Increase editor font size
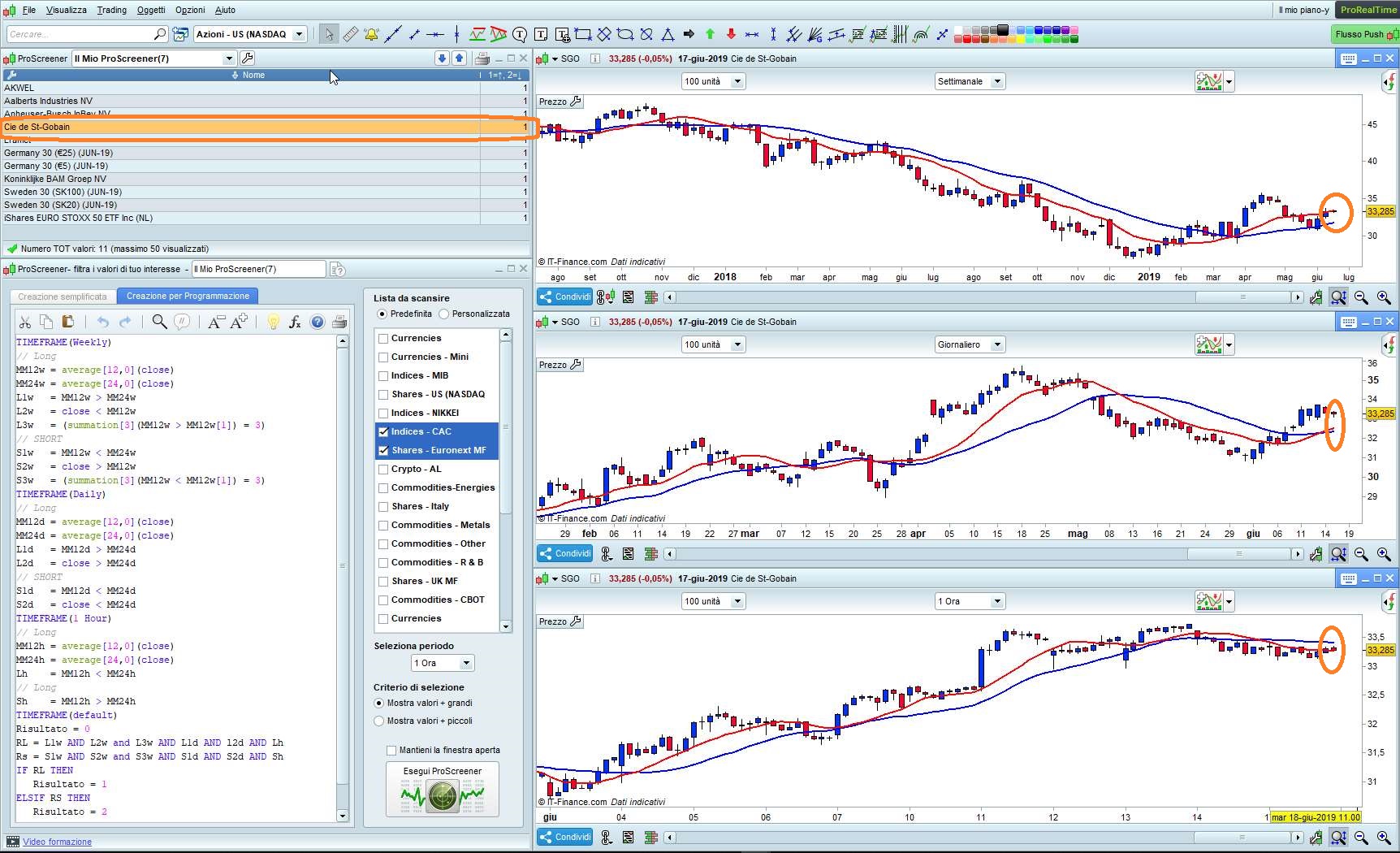 pos(239,323)
